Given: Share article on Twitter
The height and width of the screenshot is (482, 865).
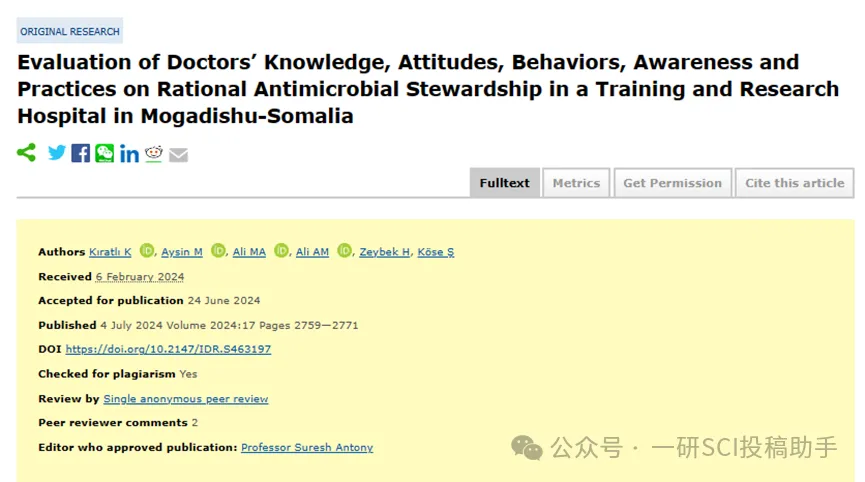Looking at the screenshot, I should [56, 153].
